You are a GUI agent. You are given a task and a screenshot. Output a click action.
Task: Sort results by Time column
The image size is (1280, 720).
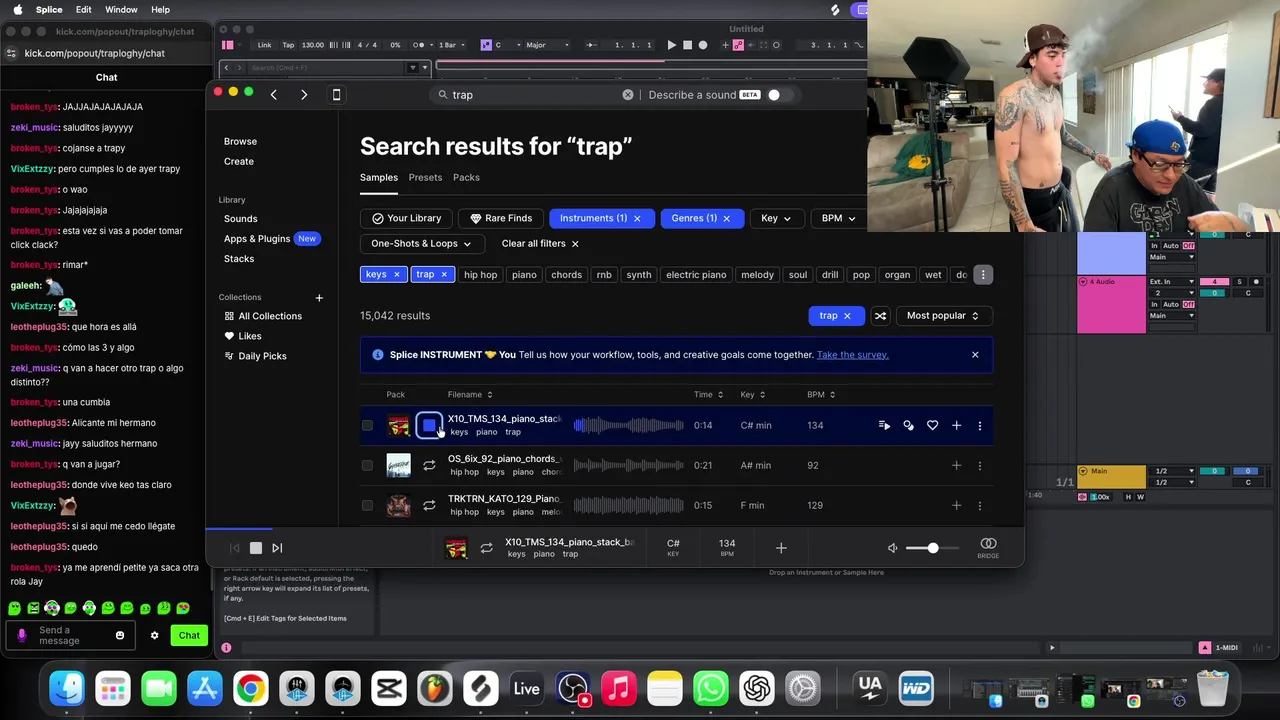click(x=708, y=394)
